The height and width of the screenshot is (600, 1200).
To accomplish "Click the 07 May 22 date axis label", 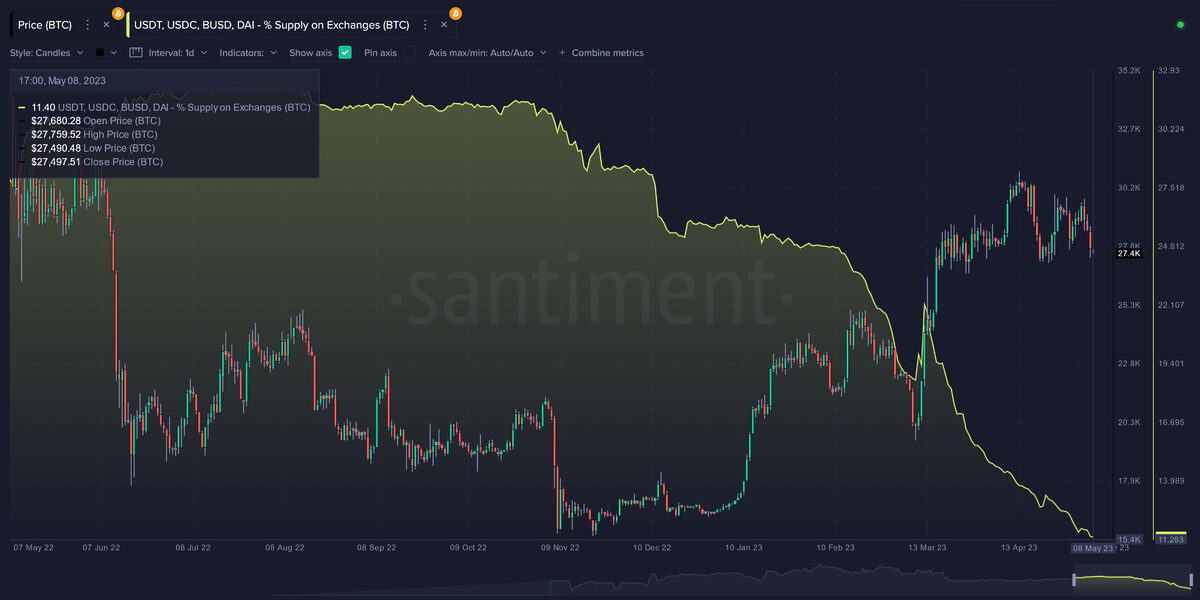I will tap(32, 548).
